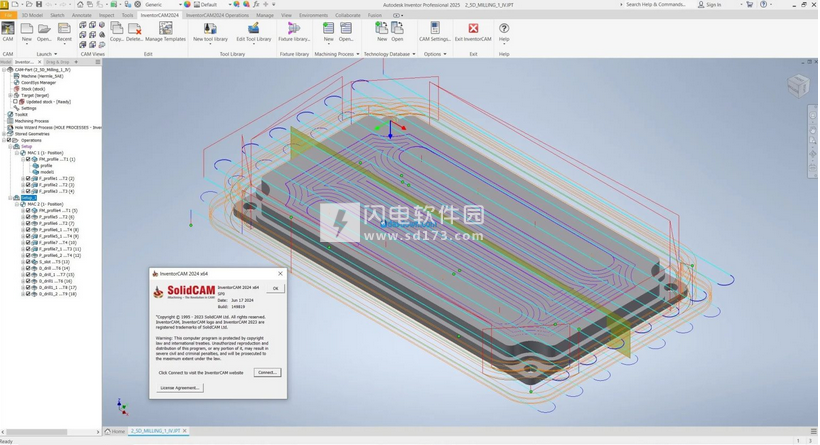
Task: Click the Search Help & Commands field
Action: pos(655,4)
